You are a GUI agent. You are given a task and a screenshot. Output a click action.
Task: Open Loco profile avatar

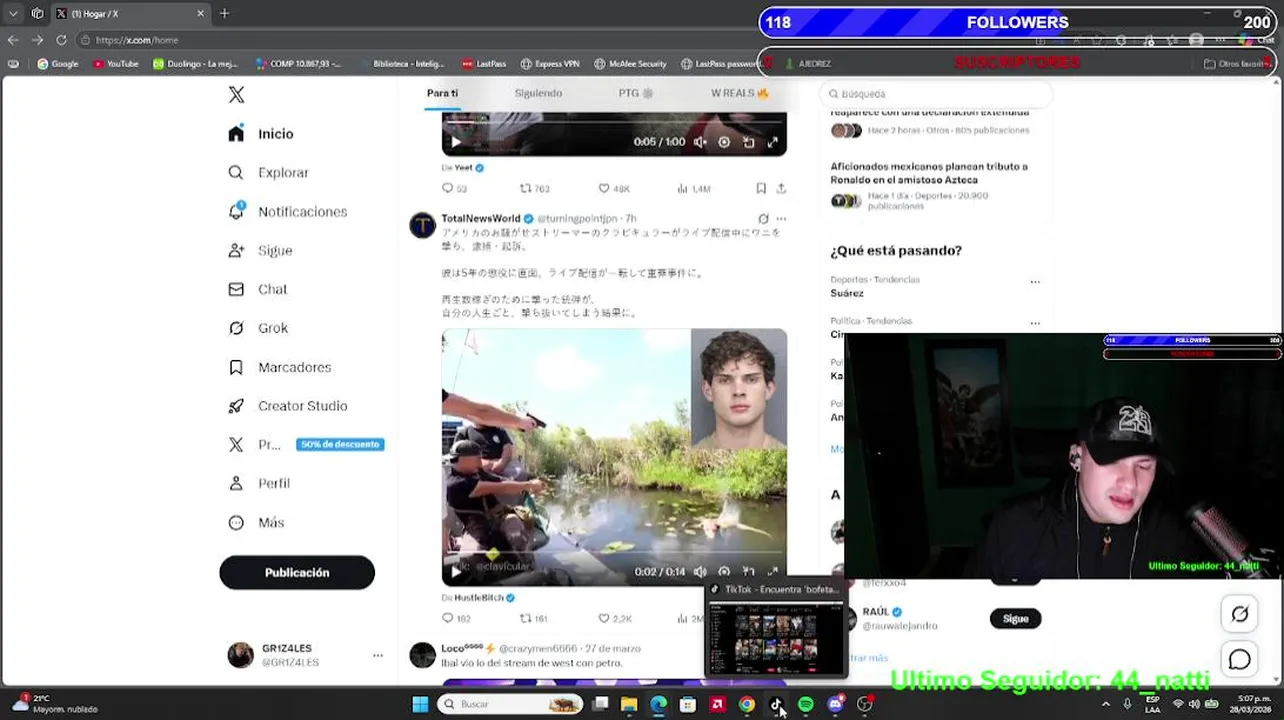422,655
